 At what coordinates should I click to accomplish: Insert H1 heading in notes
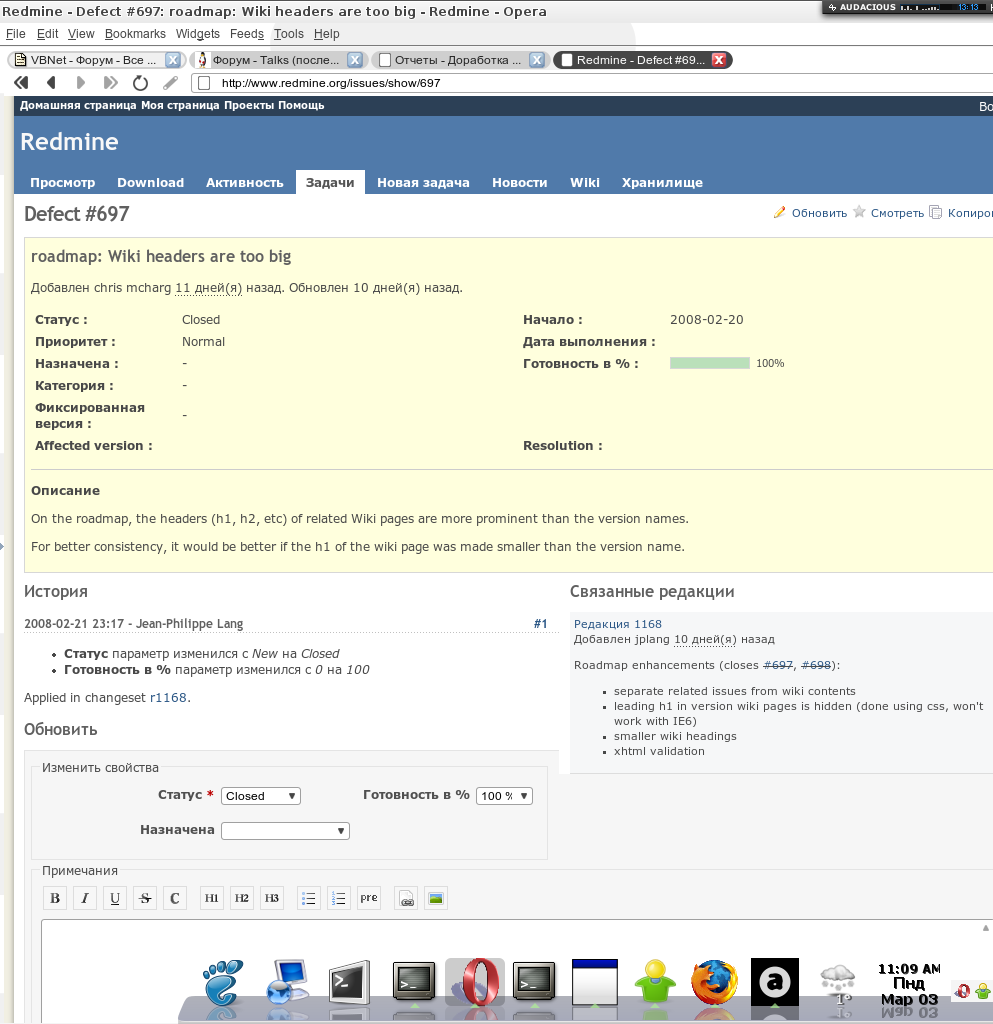pyautogui.click(x=212, y=898)
